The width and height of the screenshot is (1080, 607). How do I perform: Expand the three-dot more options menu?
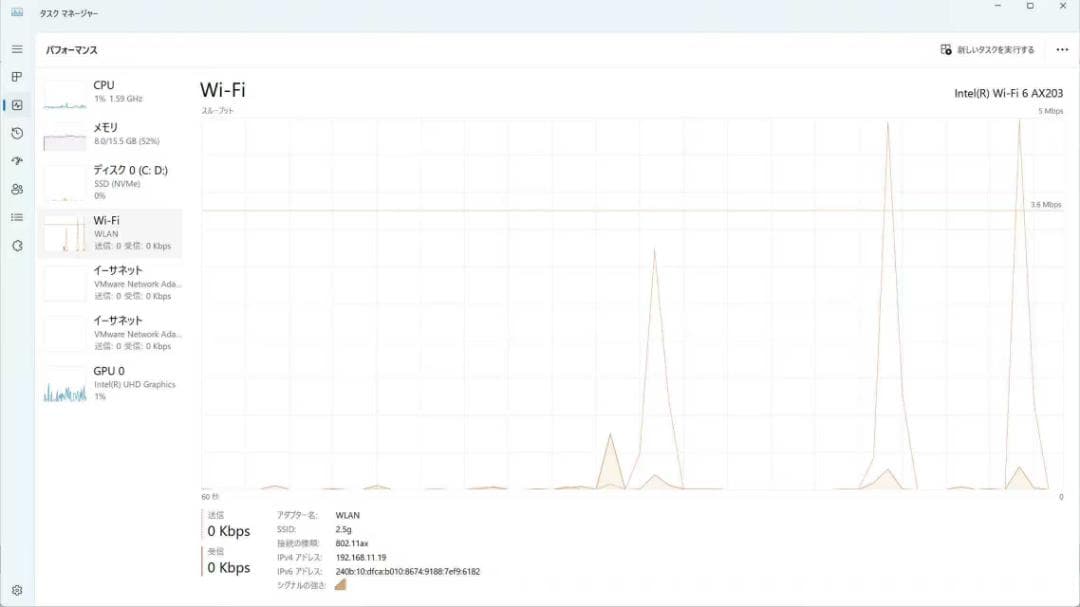point(1062,50)
